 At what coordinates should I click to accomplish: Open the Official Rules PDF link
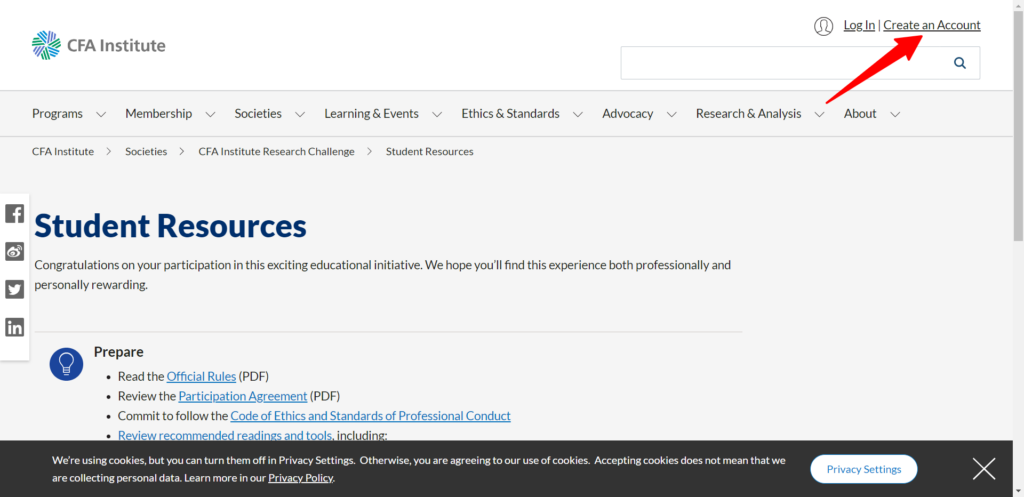(201, 376)
